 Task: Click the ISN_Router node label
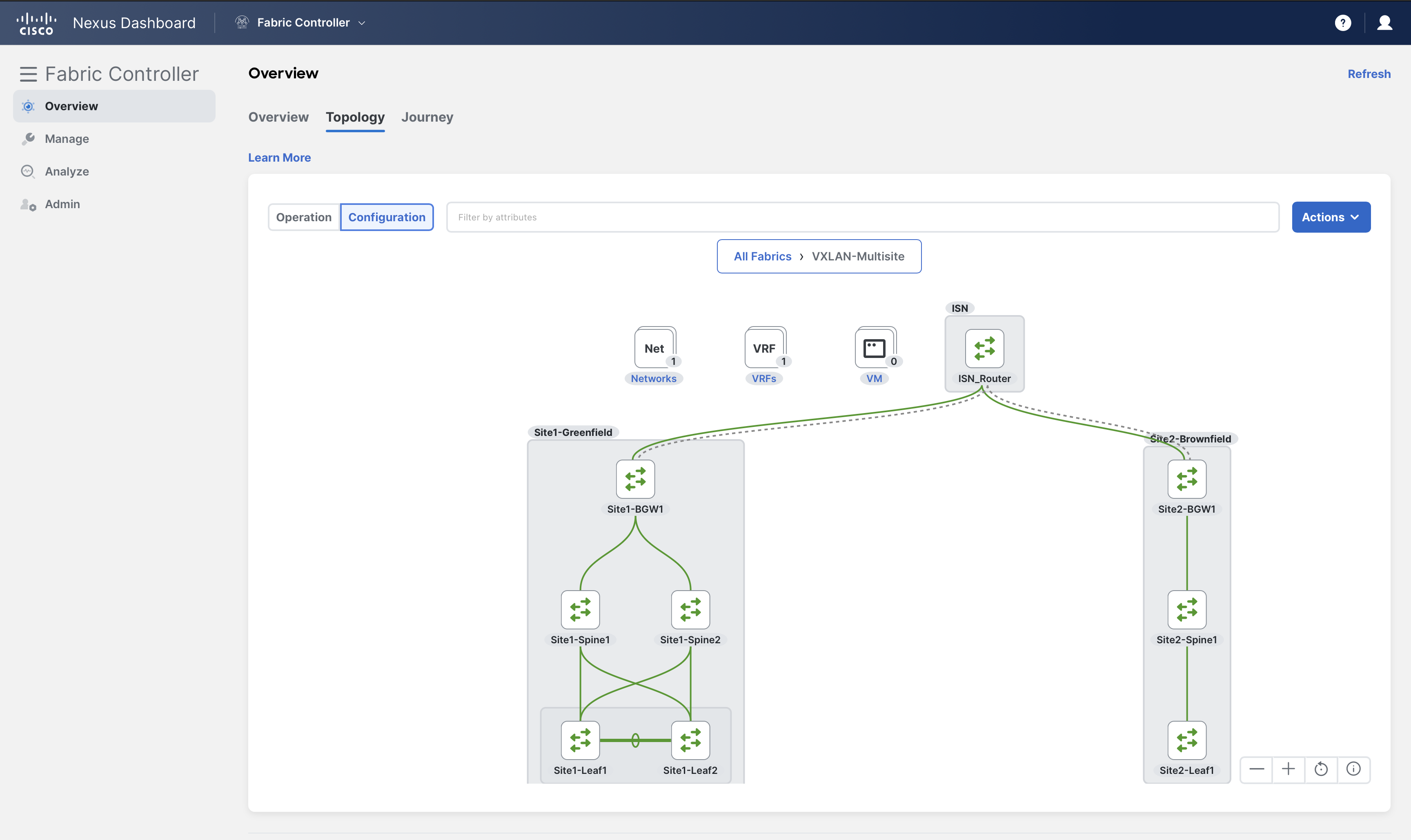coord(984,378)
